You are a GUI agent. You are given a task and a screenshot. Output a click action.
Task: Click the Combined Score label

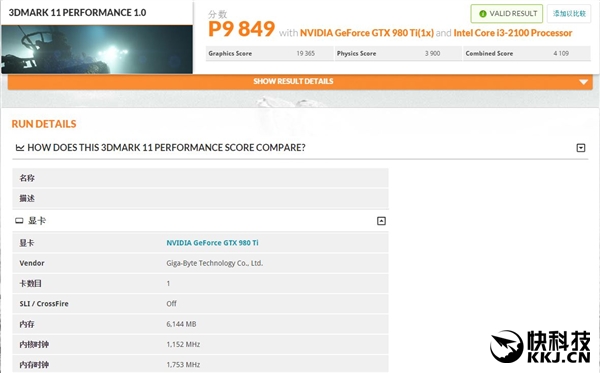coord(489,54)
